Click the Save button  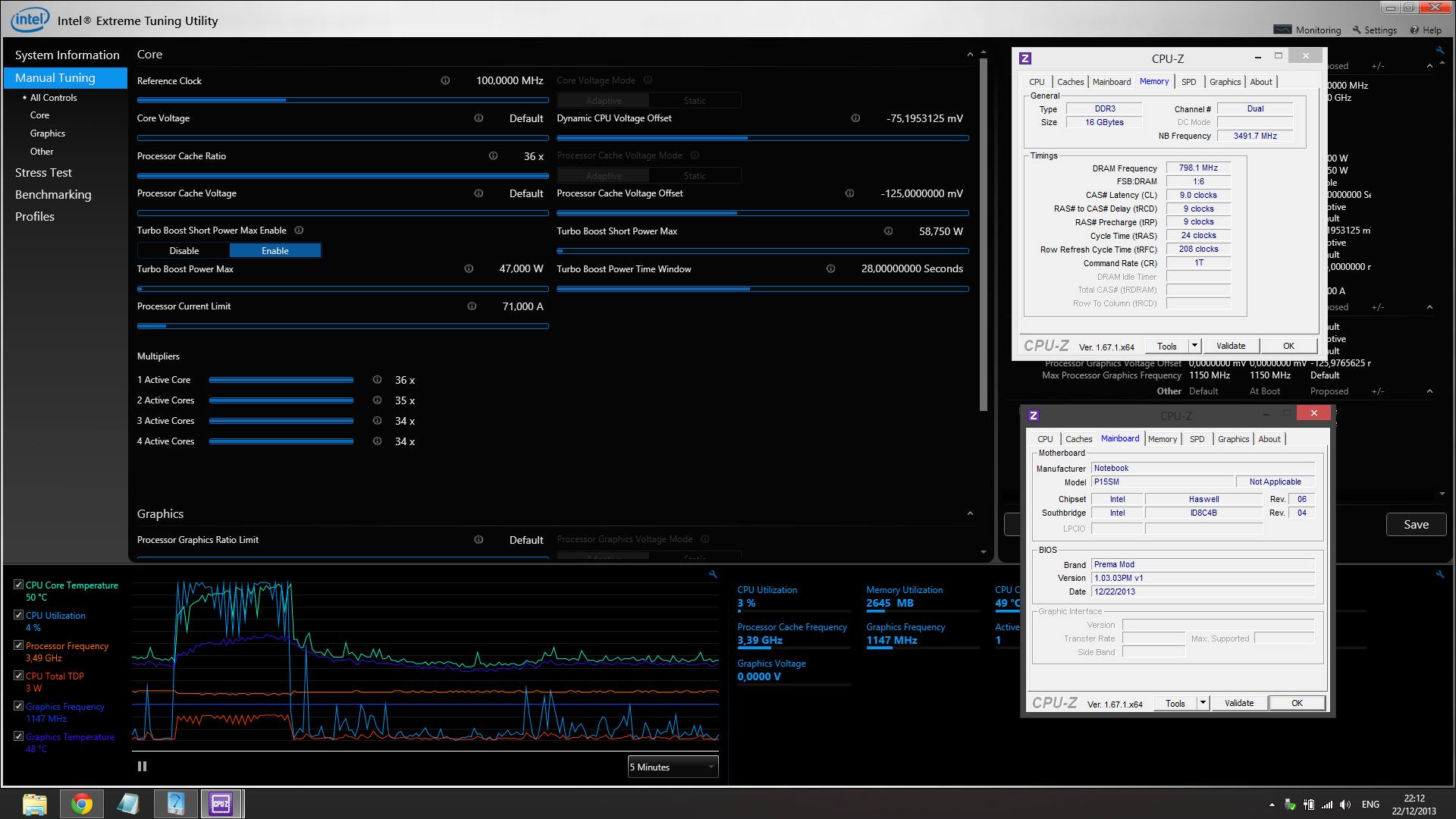[1416, 525]
